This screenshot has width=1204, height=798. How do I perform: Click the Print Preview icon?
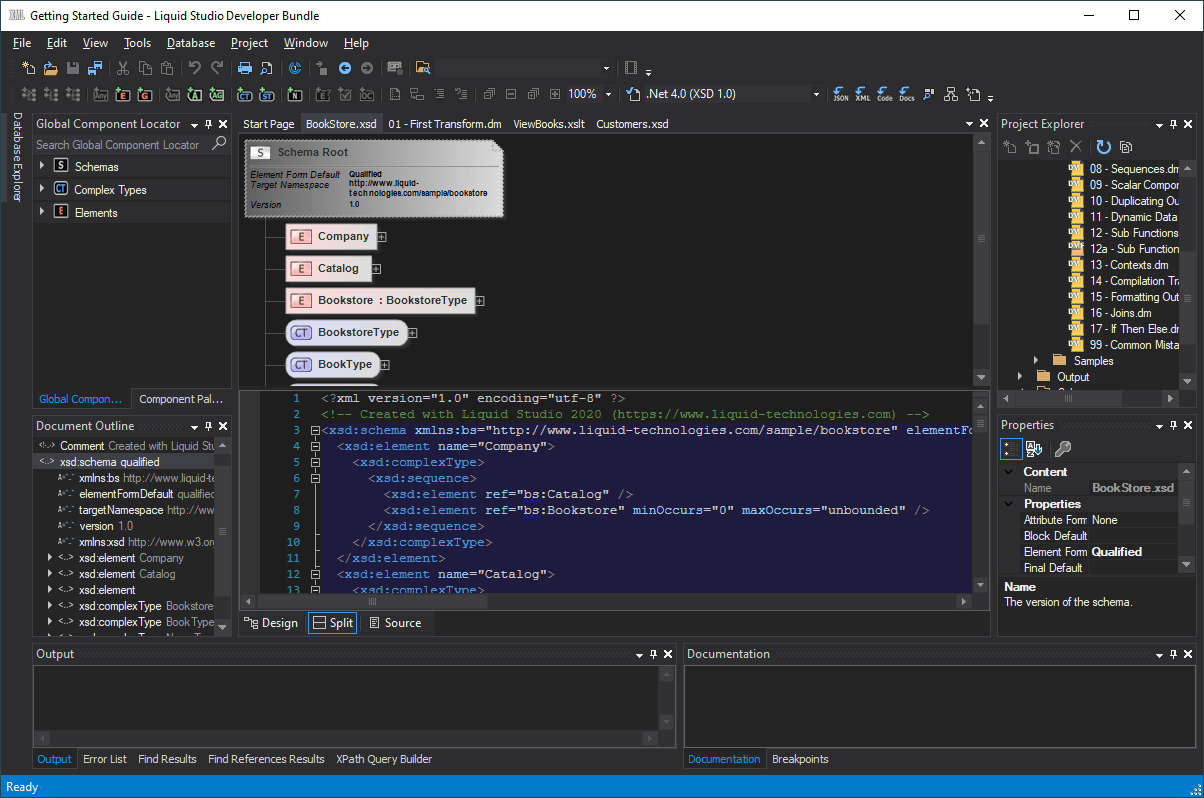[267, 68]
